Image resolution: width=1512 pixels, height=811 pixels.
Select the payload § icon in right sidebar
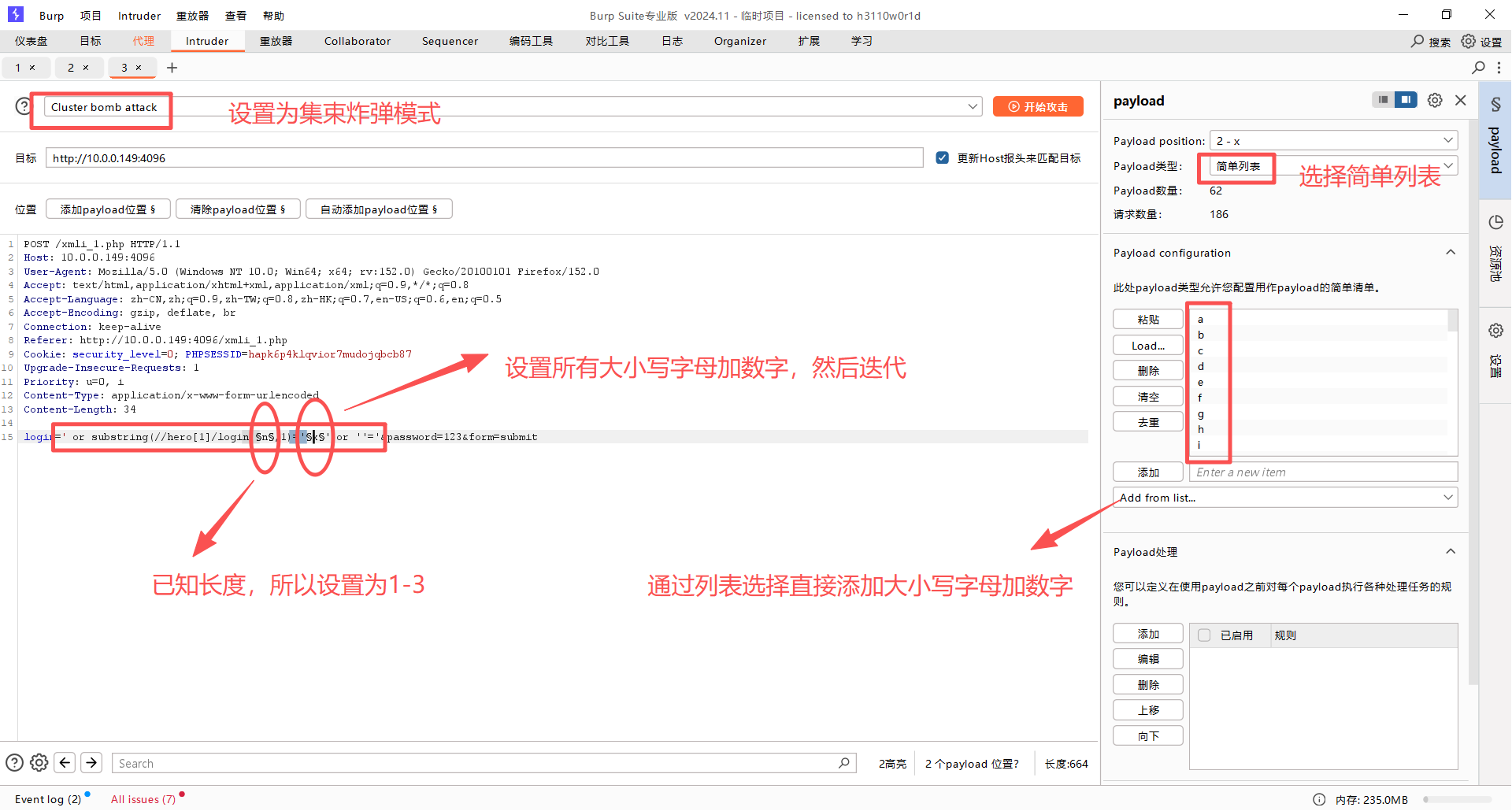pos(1495,104)
